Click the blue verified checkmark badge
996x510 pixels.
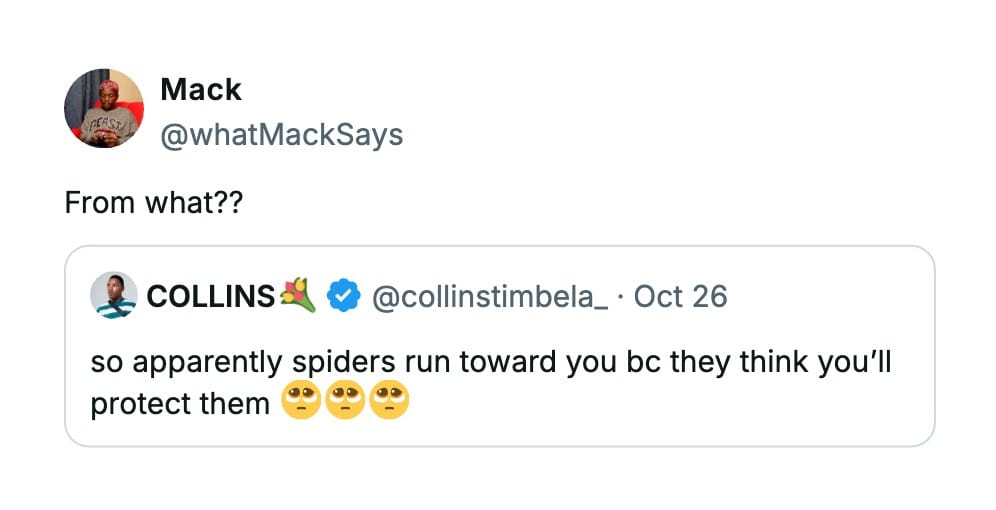tap(344, 297)
